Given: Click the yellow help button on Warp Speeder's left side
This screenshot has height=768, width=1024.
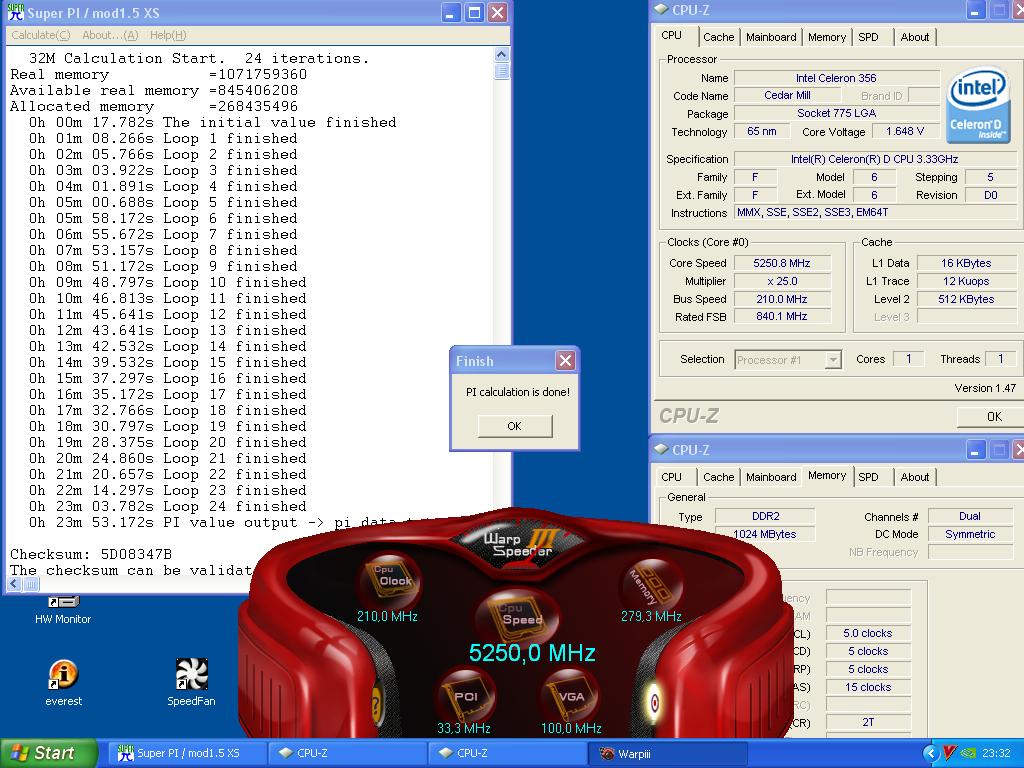Looking at the screenshot, I should point(376,704).
